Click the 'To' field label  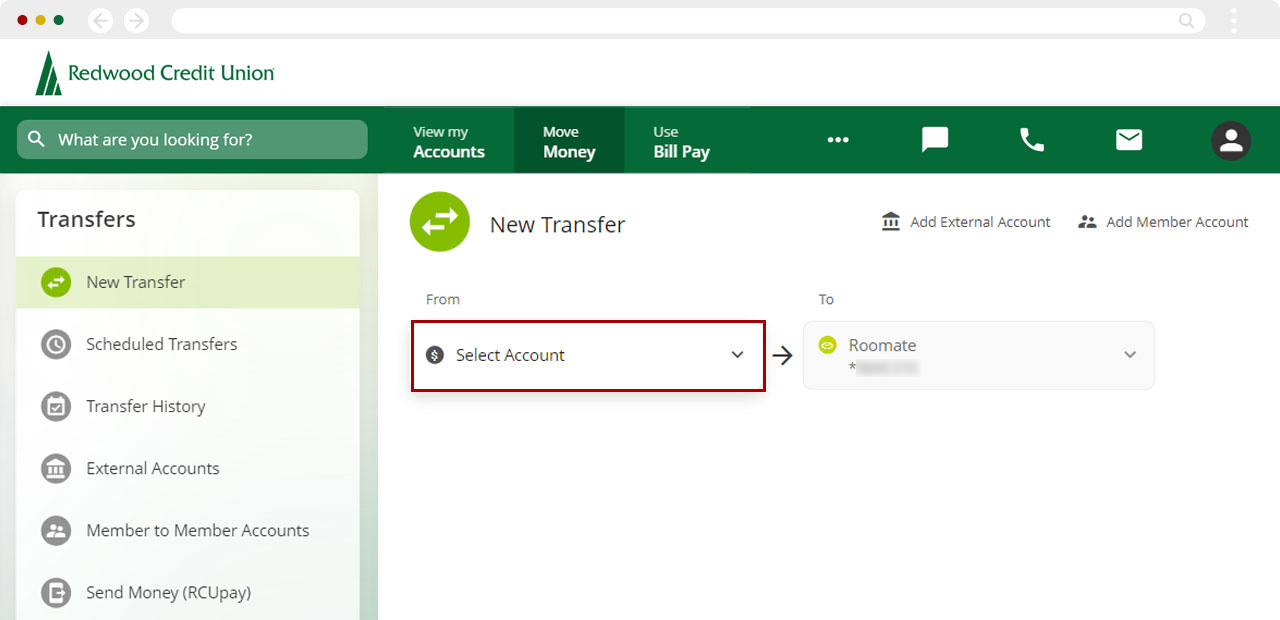(x=826, y=299)
